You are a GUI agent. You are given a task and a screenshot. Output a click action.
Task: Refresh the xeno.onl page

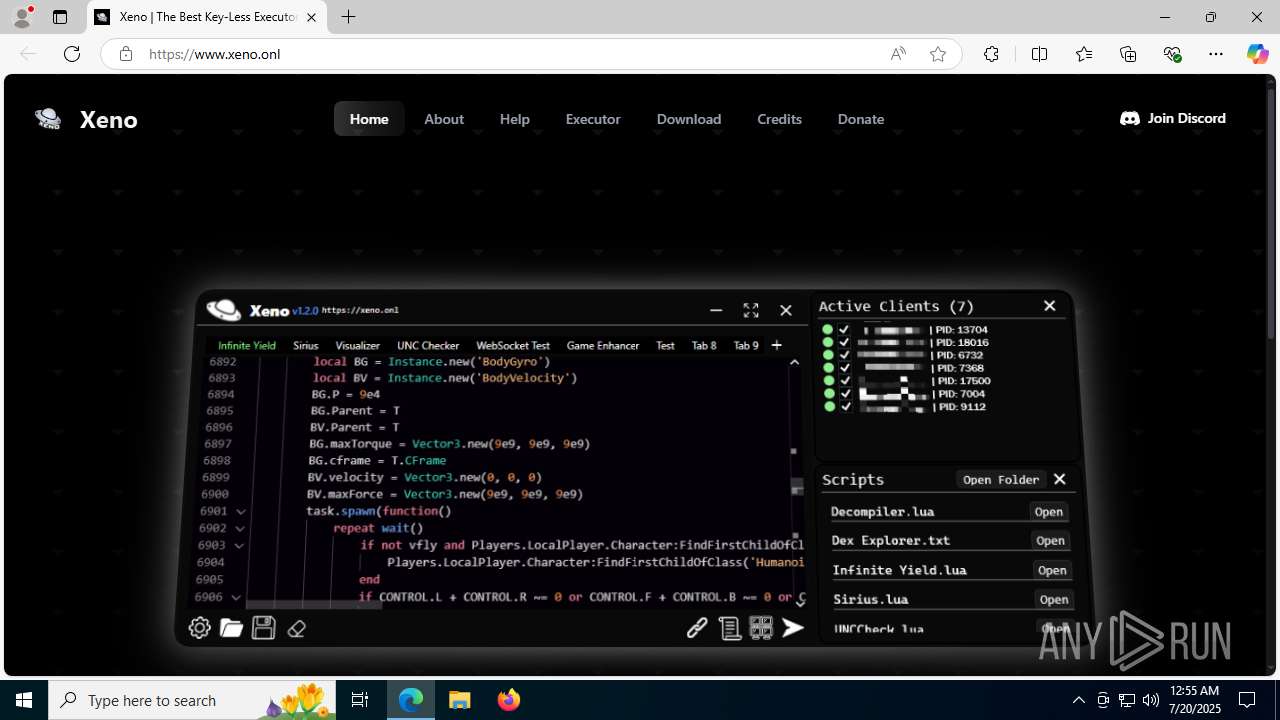pos(72,54)
